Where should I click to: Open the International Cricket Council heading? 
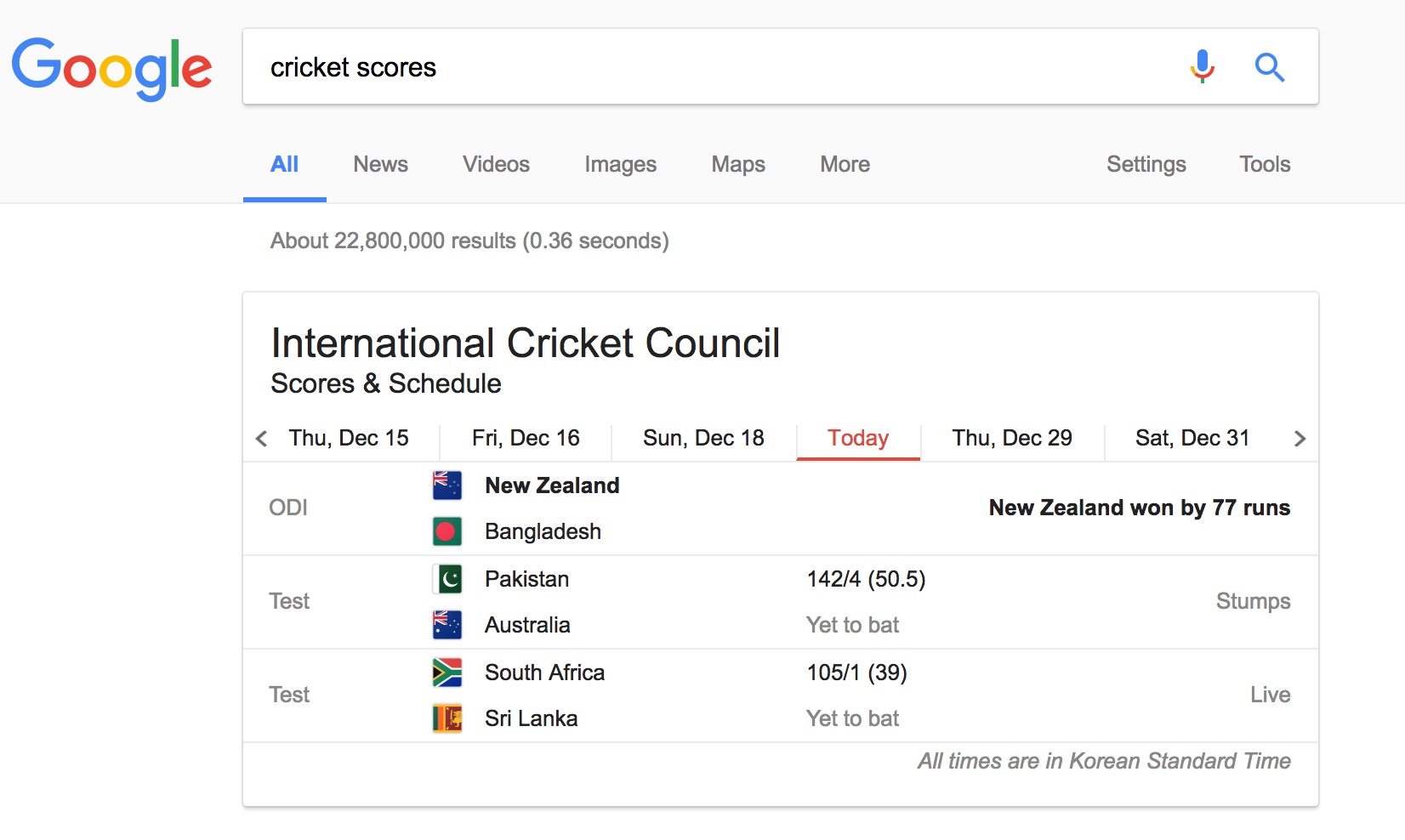[x=525, y=343]
